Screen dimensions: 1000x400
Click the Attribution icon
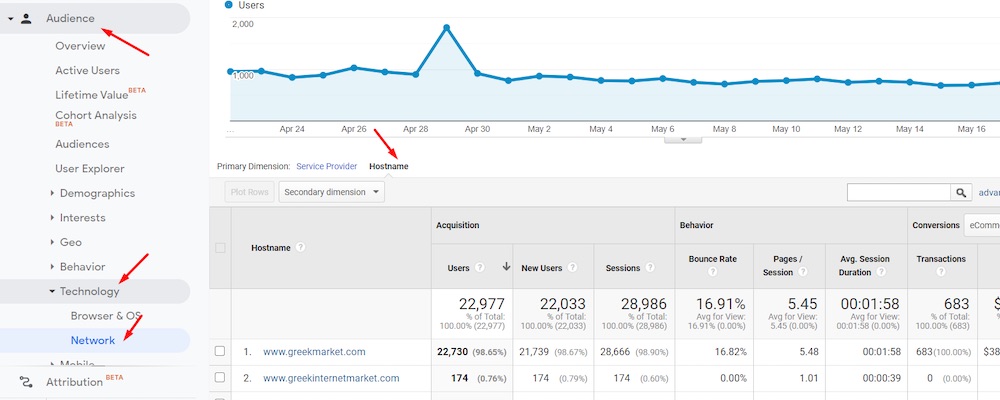coord(26,382)
